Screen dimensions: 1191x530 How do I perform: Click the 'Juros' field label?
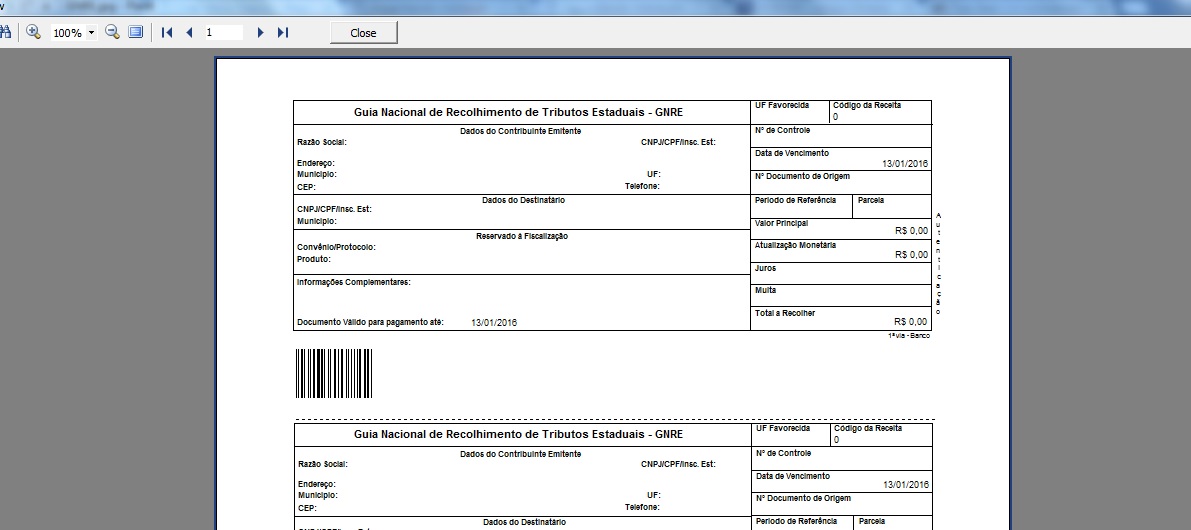pos(766,268)
